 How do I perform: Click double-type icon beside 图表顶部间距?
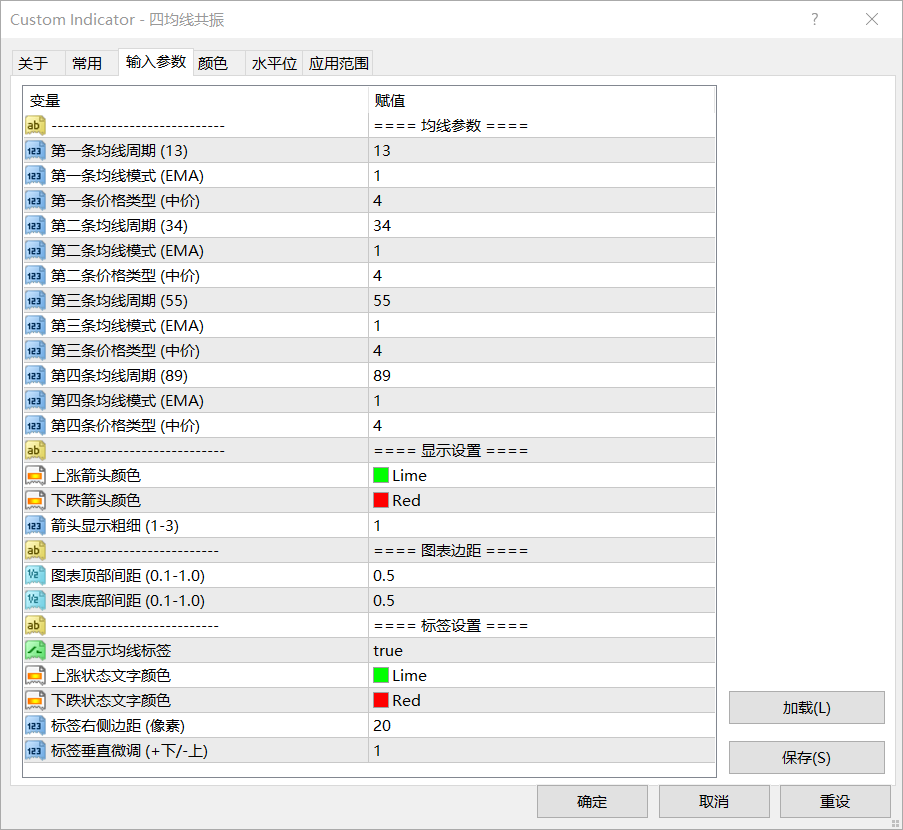[35, 575]
